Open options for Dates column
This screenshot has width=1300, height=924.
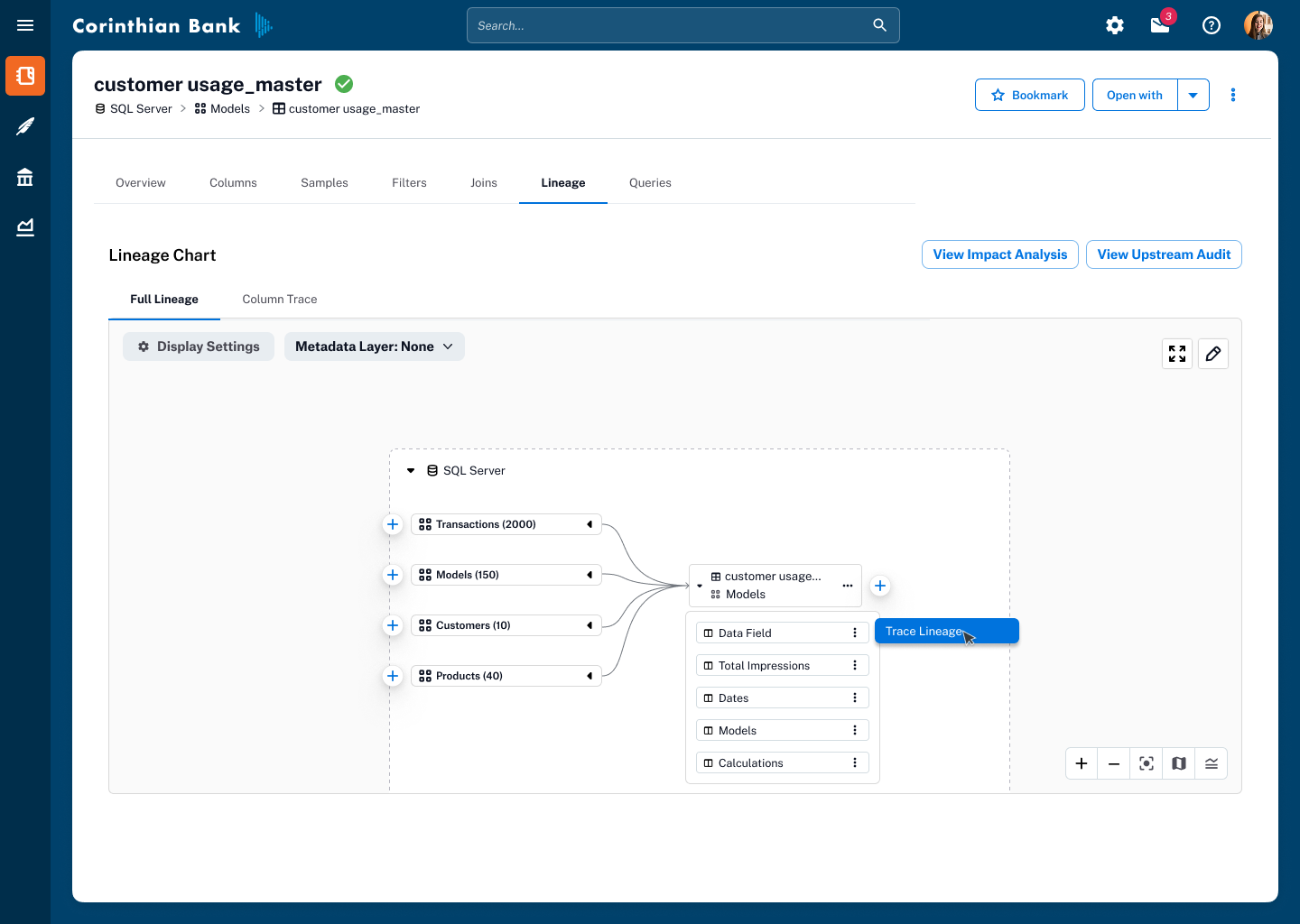[855, 698]
